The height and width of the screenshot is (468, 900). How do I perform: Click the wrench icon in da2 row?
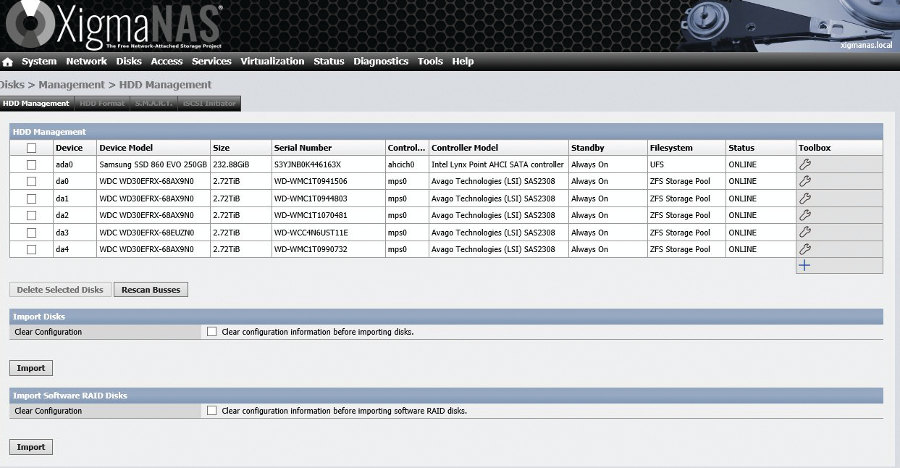(x=805, y=215)
